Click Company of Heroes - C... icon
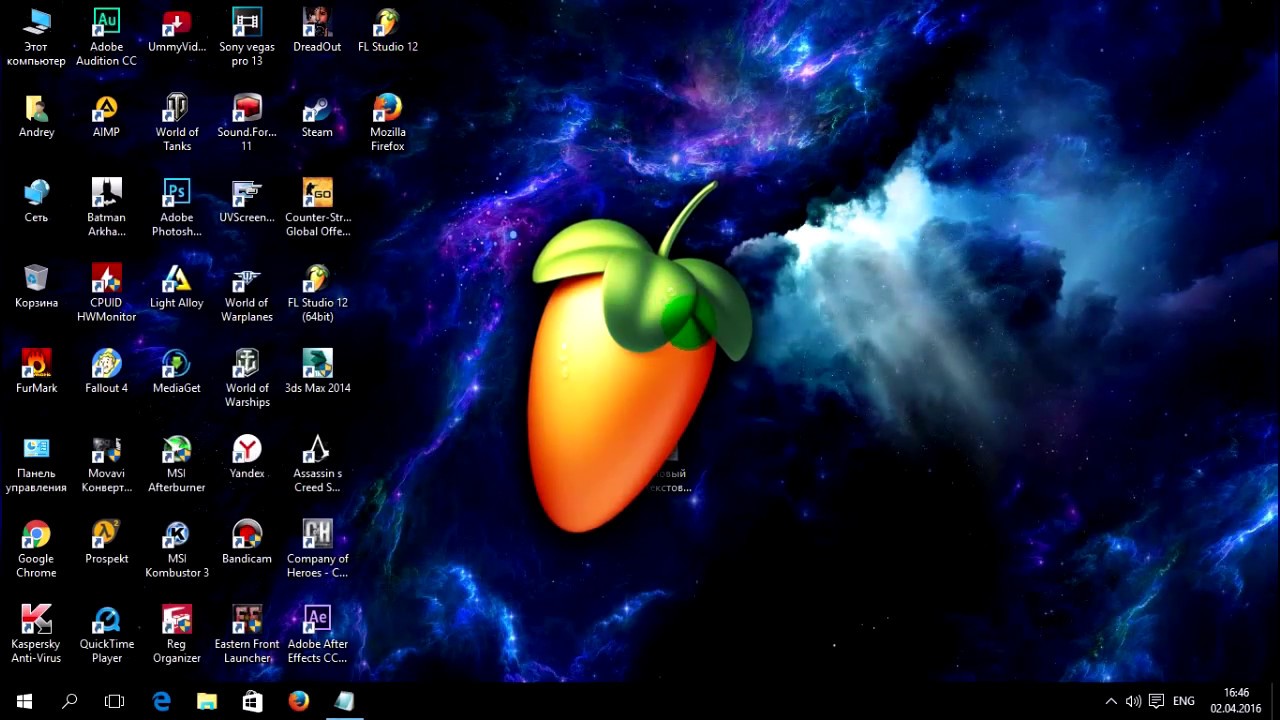Viewport: 1280px width, 720px height. coord(317,548)
